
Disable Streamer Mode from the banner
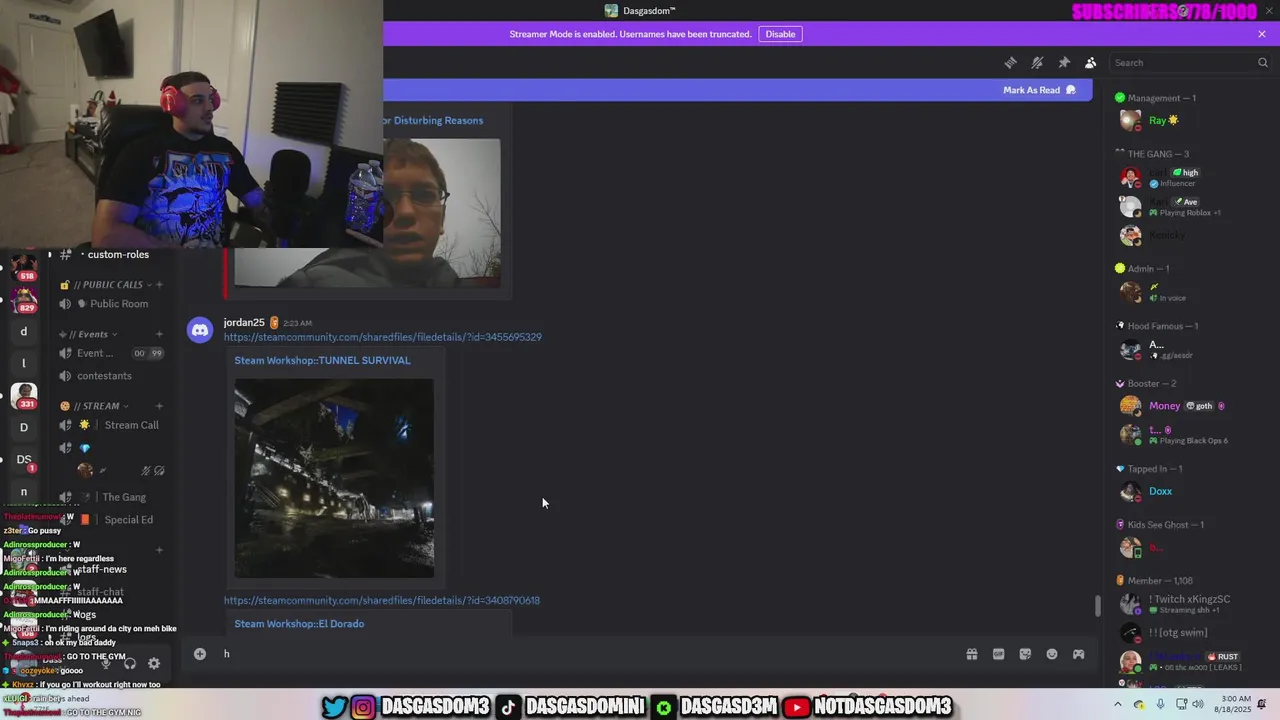[780, 34]
